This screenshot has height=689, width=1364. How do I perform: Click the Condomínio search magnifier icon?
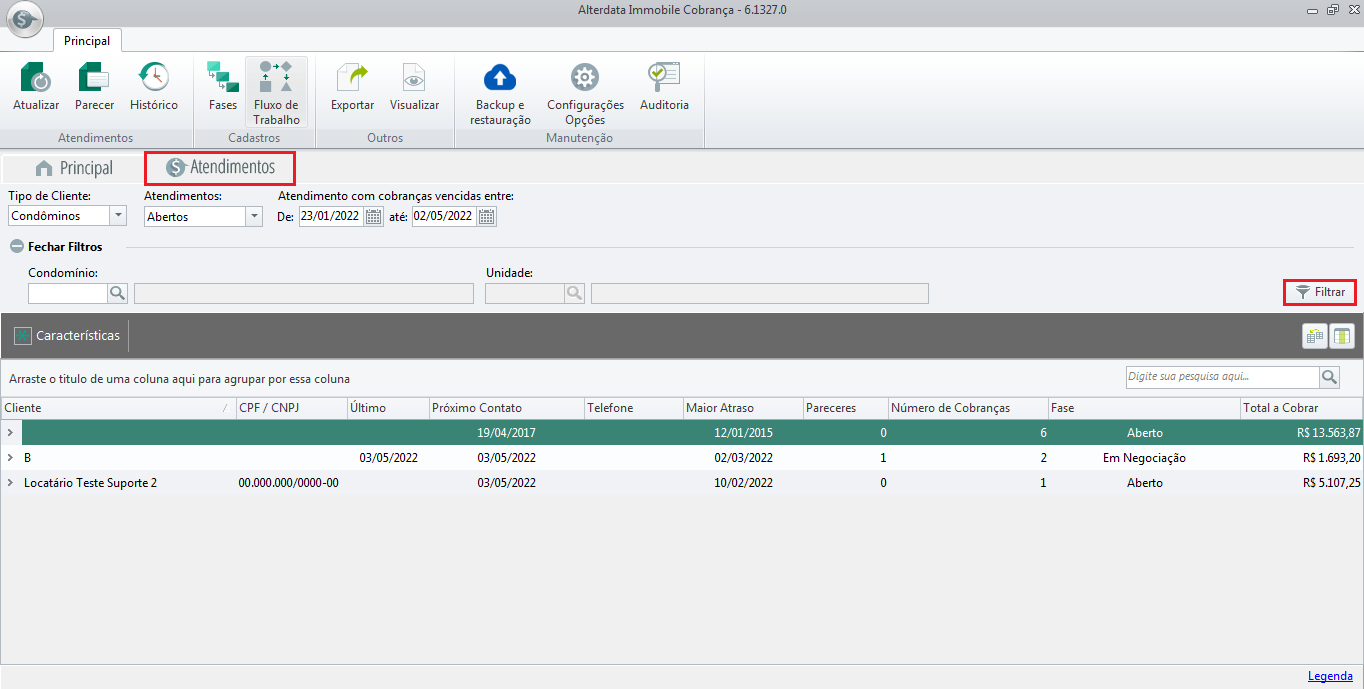click(x=118, y=293)
